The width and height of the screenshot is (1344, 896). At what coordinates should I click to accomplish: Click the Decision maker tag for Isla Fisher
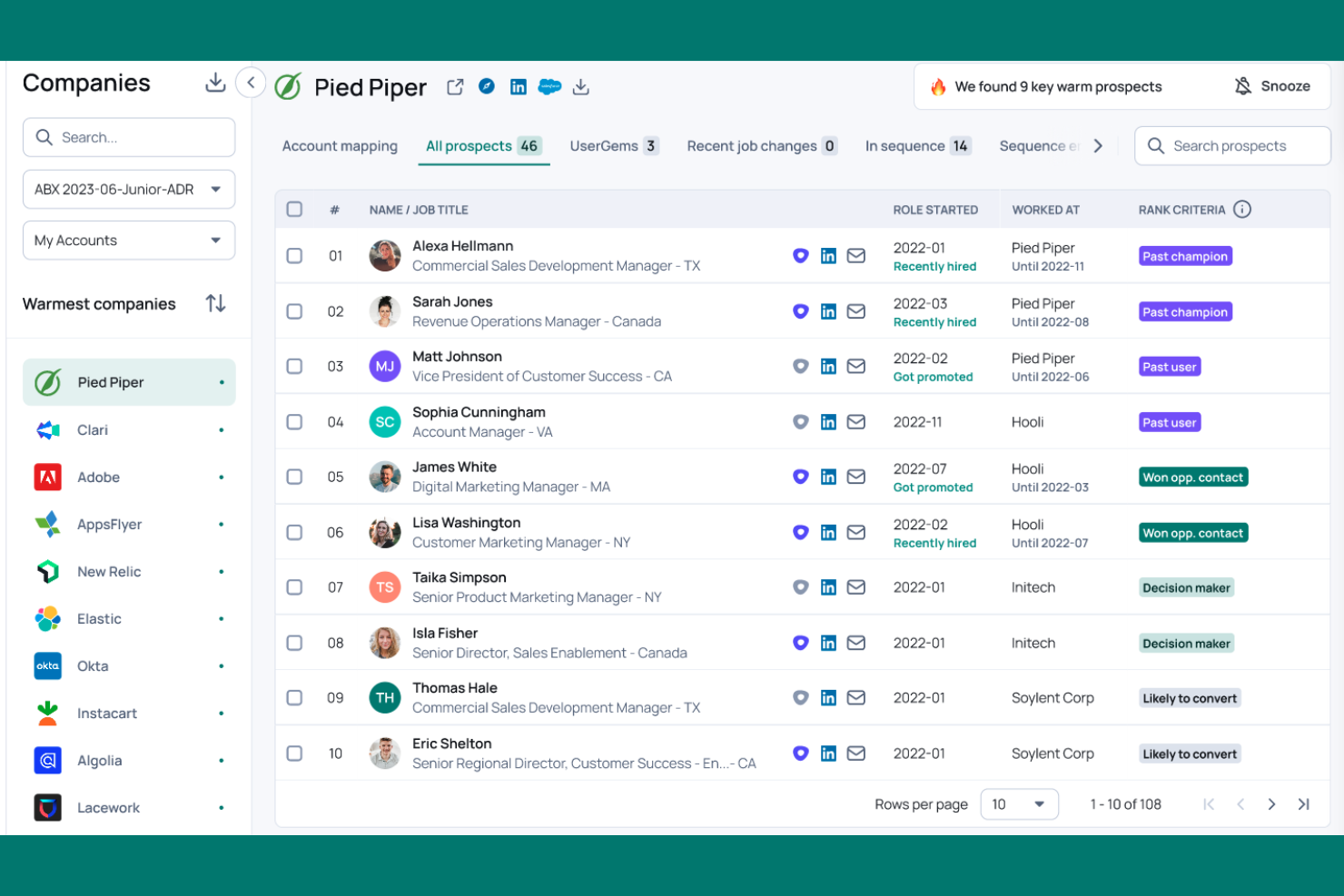coord(1186,644)
